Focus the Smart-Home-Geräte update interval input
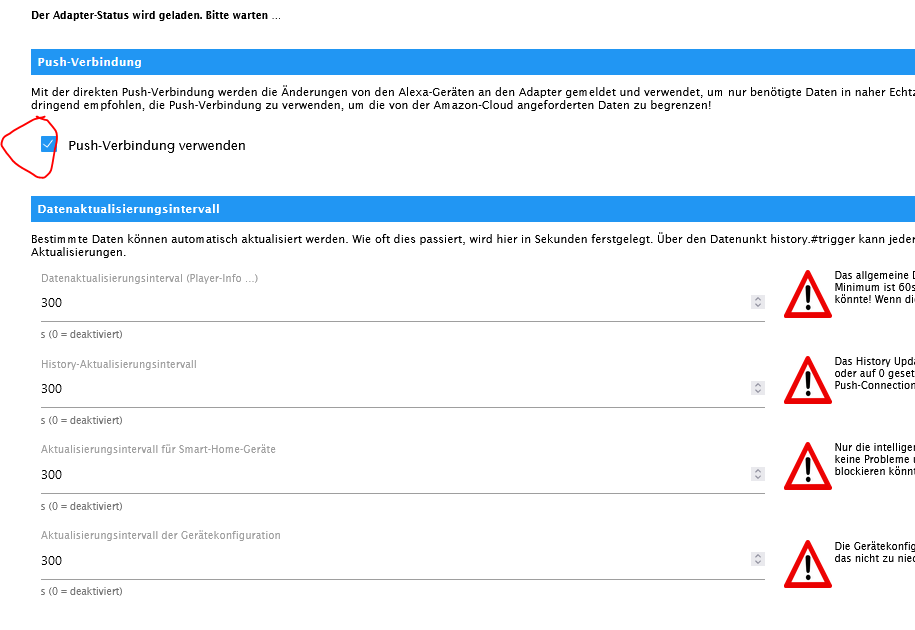 tap(390, 474)
